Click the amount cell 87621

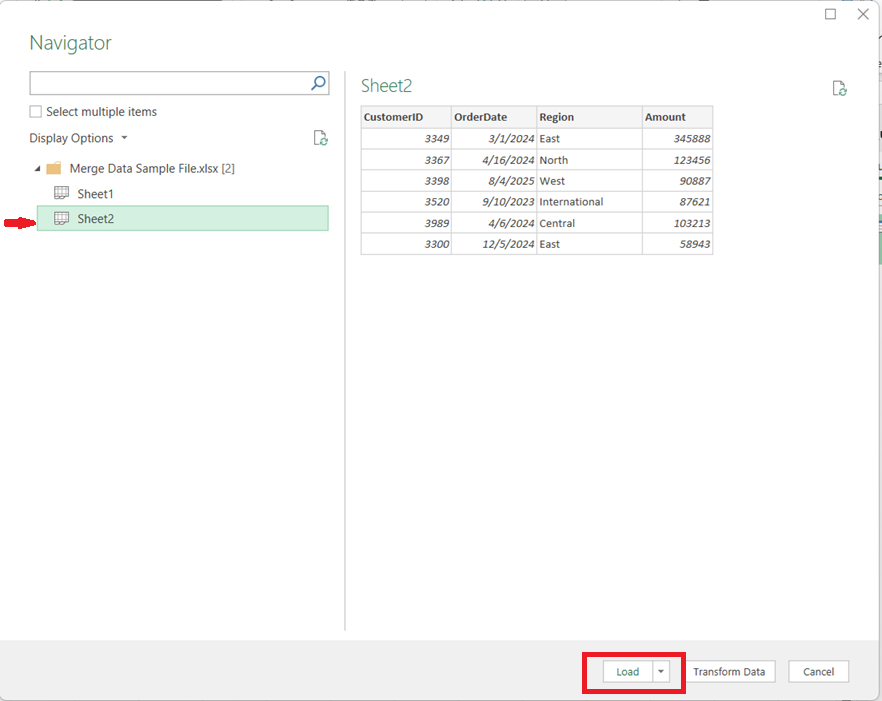click(x=677, y=201)
